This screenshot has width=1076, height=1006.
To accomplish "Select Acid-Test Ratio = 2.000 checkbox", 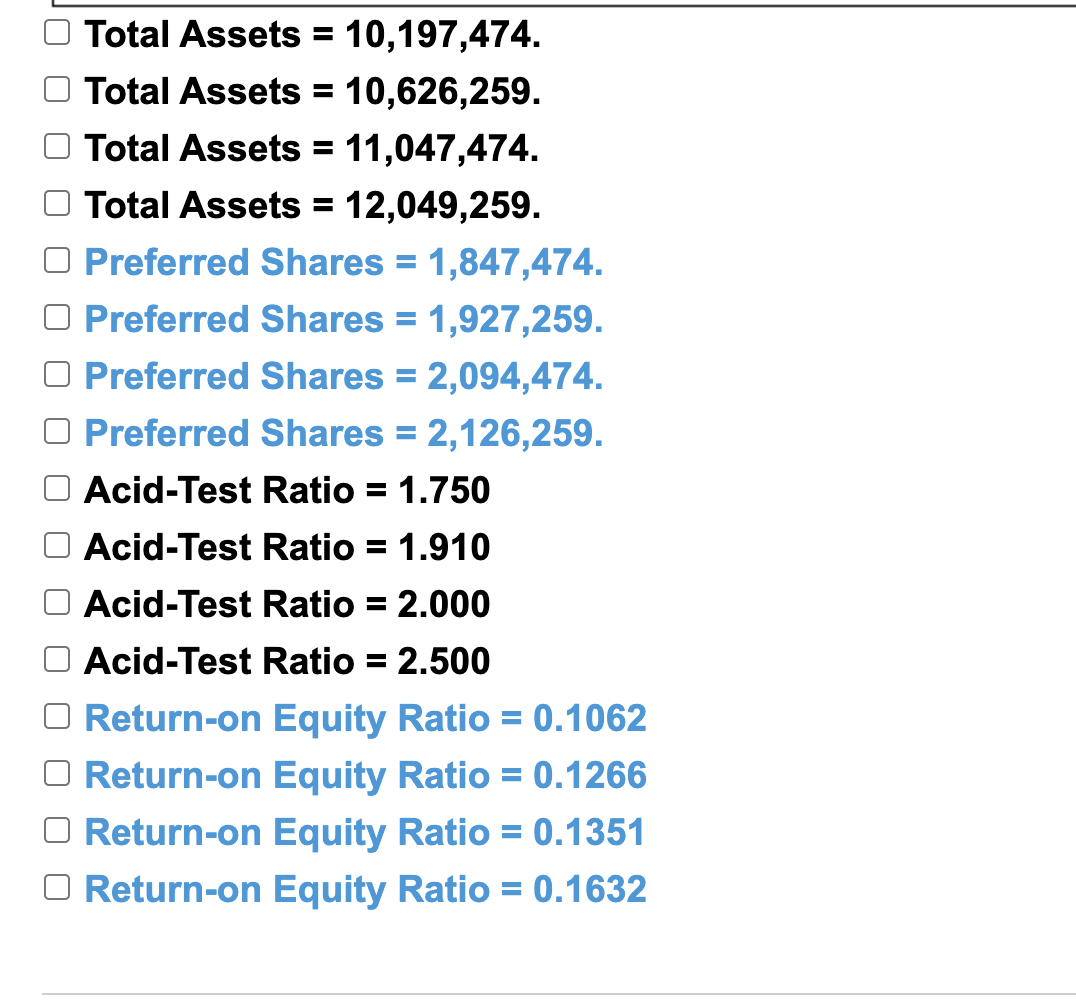I will 57,602.
